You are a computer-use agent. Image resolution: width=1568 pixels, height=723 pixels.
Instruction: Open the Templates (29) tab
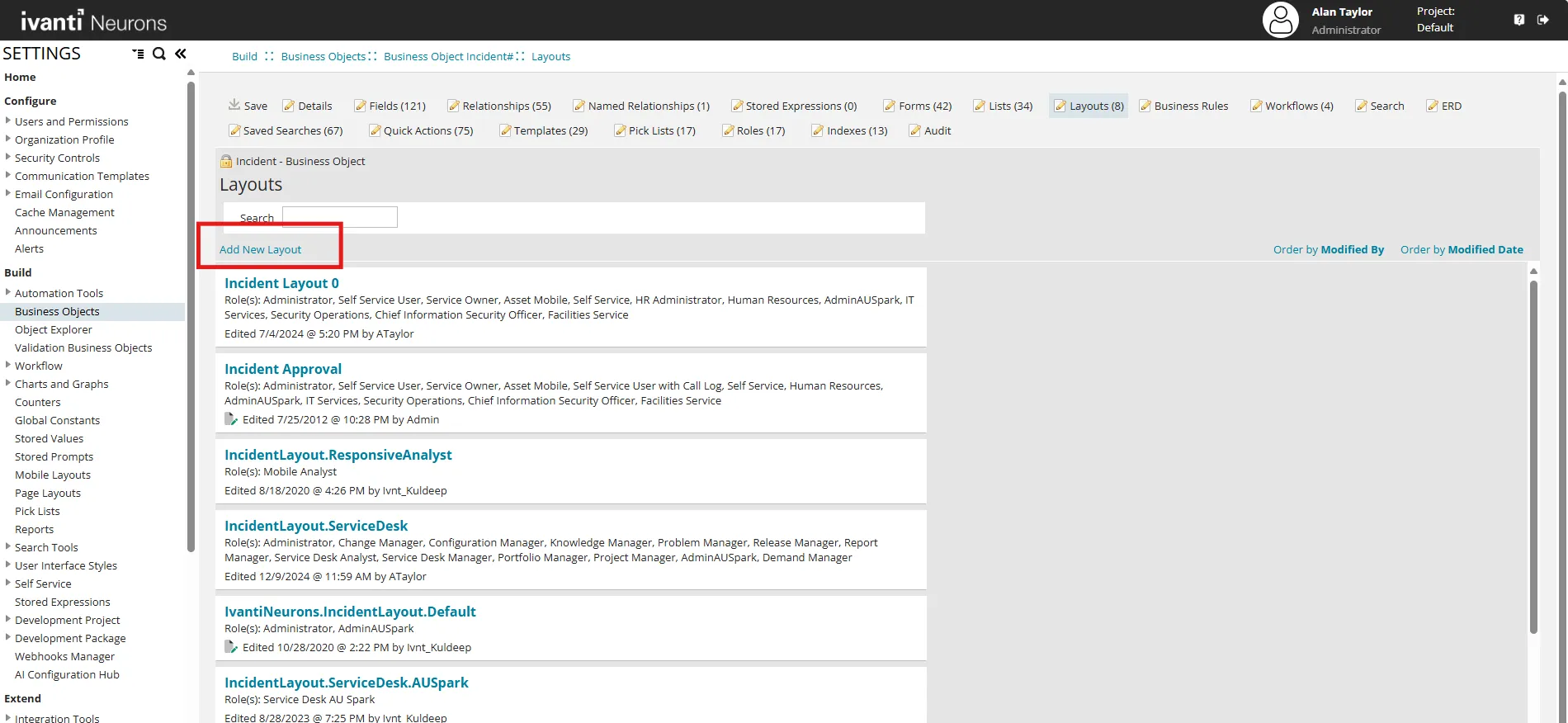click(544, 130)
